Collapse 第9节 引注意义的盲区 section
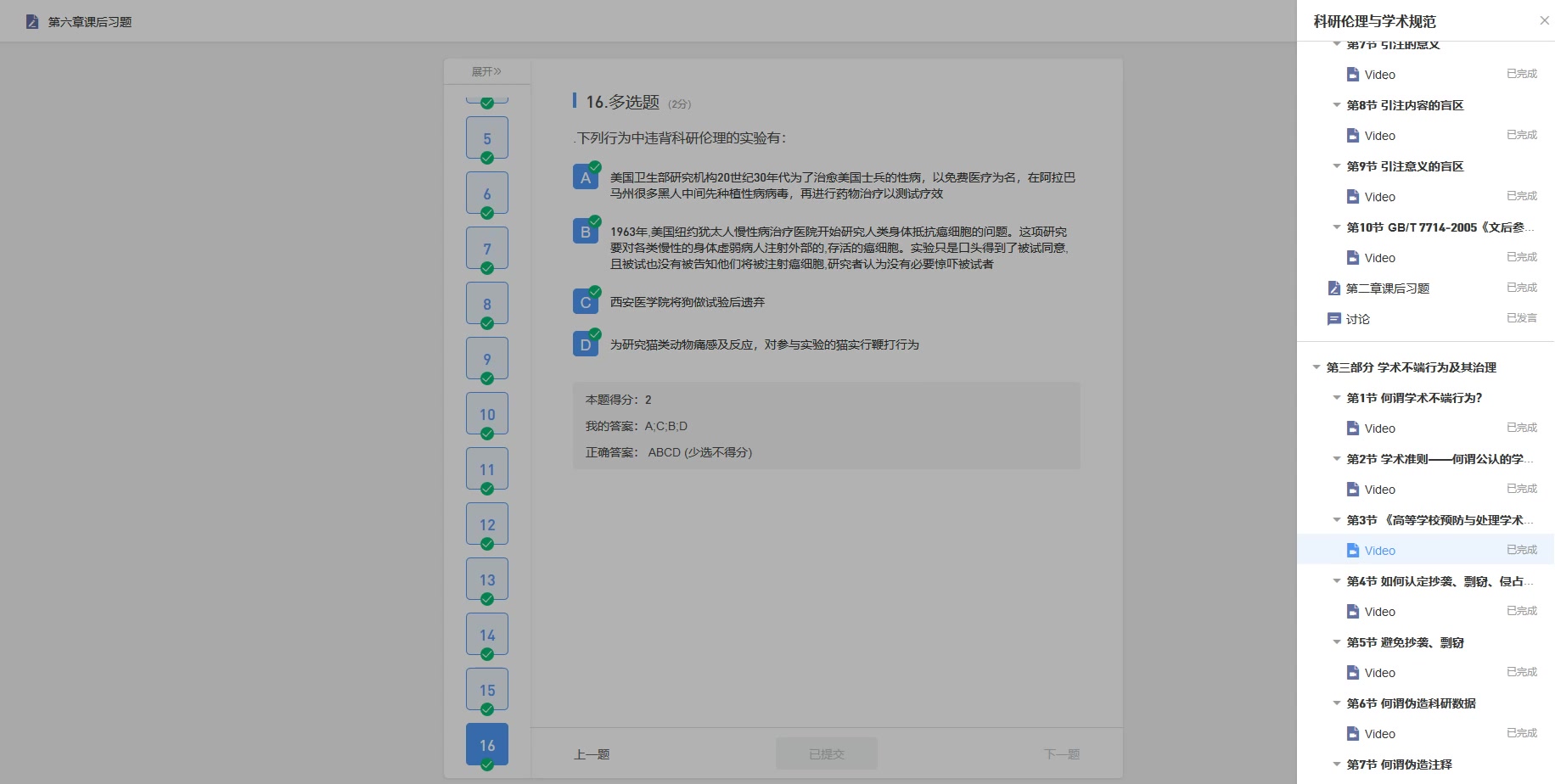Viewport: 1555px width, 784px height. click(x=1337, y=166)
